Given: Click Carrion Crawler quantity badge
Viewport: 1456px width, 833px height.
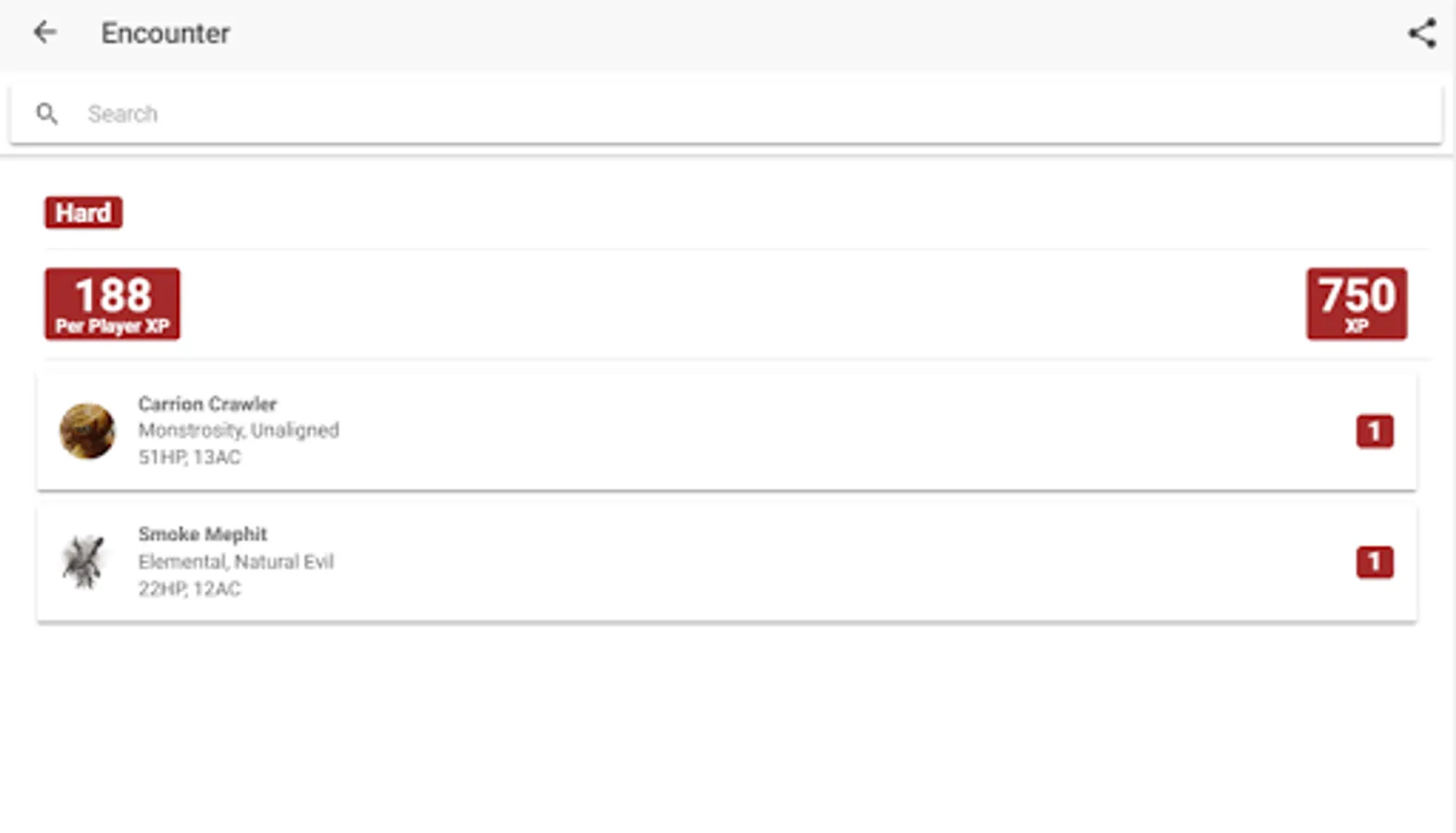Looking at the screenshot, I should pyautogui.click(x=1374, y=430).
